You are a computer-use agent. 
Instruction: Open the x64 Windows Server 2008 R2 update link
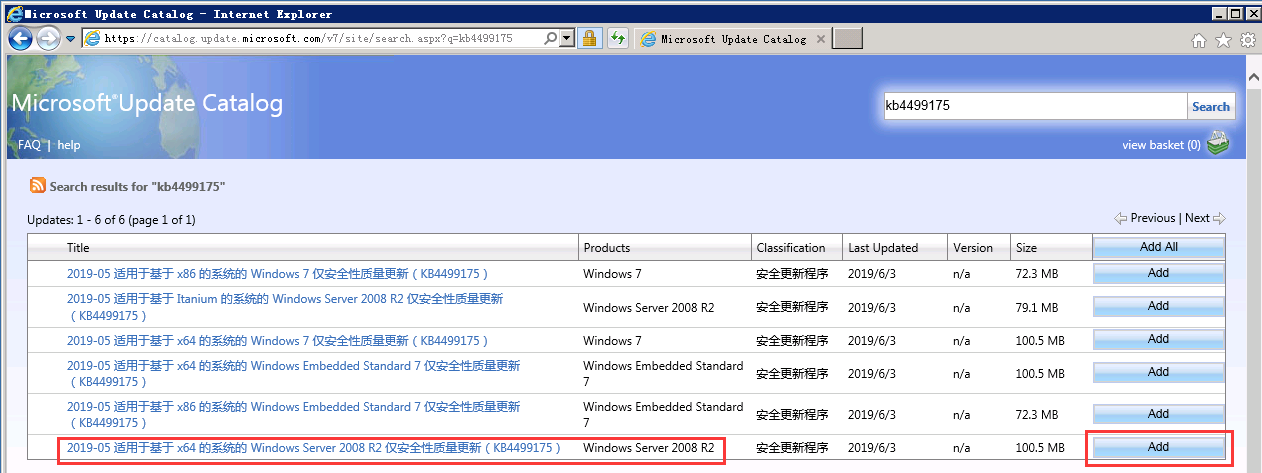coord(313,448)
